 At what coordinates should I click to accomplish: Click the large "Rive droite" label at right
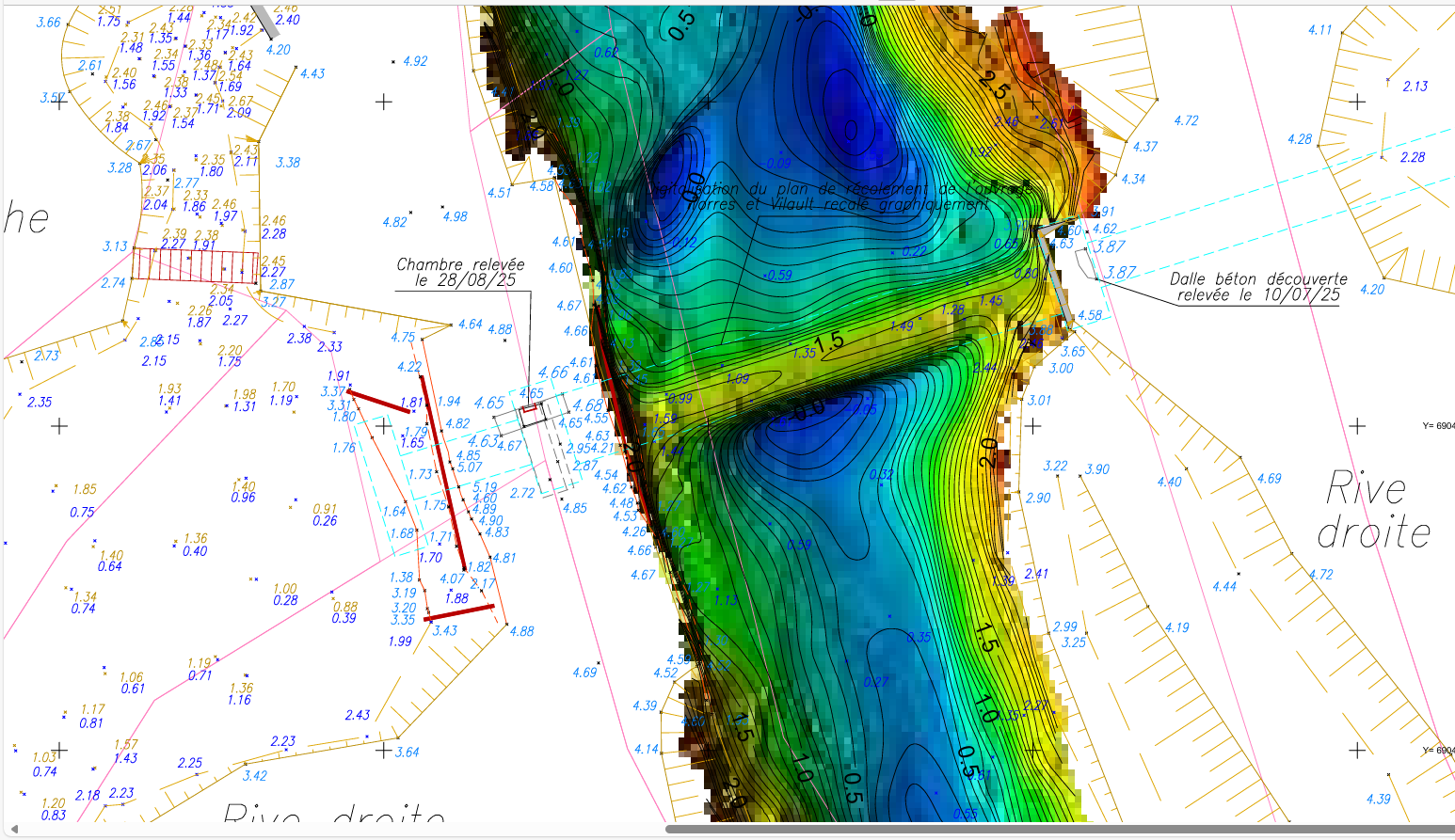[1372, 511]
